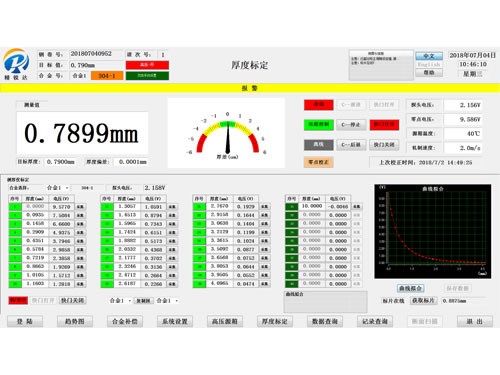Screen dimensions: 500x375
Task: Click the 0.7899mm measurement display
Action: coord(82,133)
